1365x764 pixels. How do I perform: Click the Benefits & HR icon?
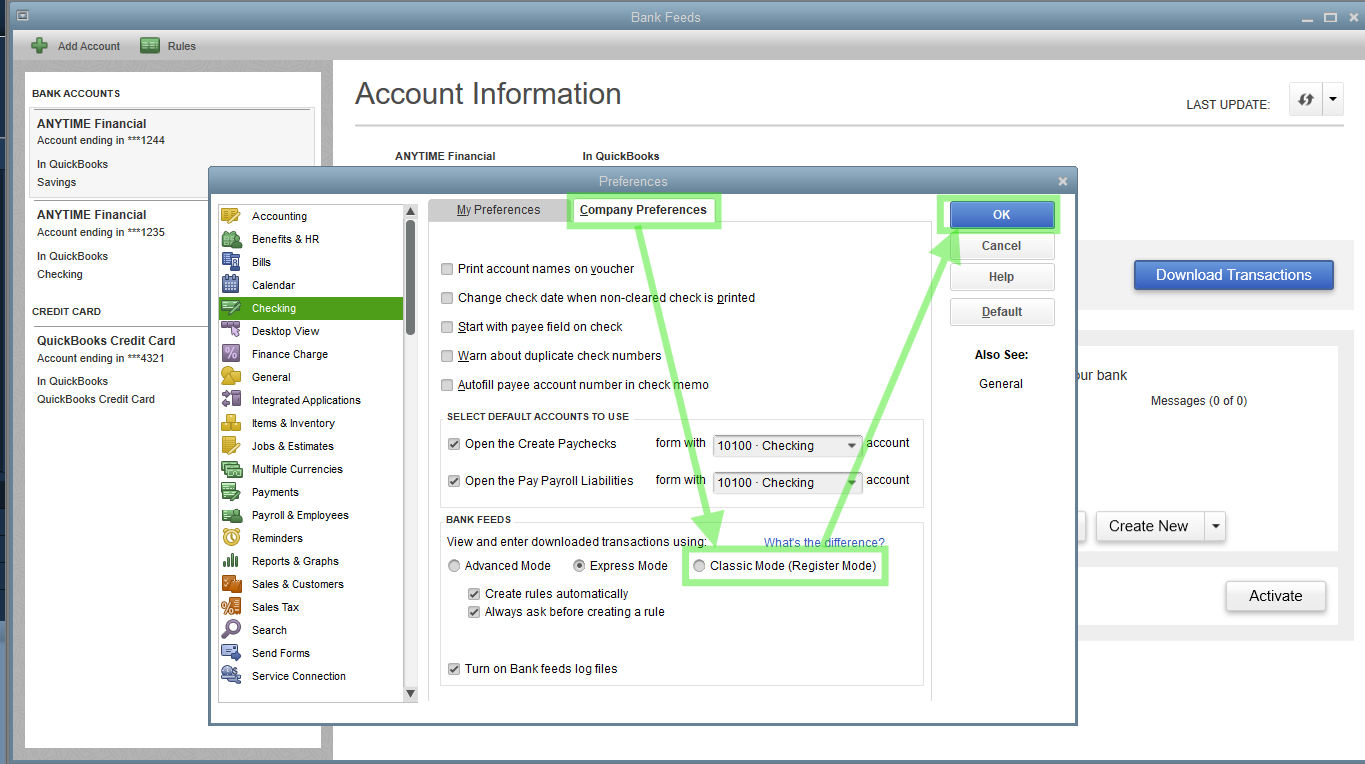click(x=231, y=239)
